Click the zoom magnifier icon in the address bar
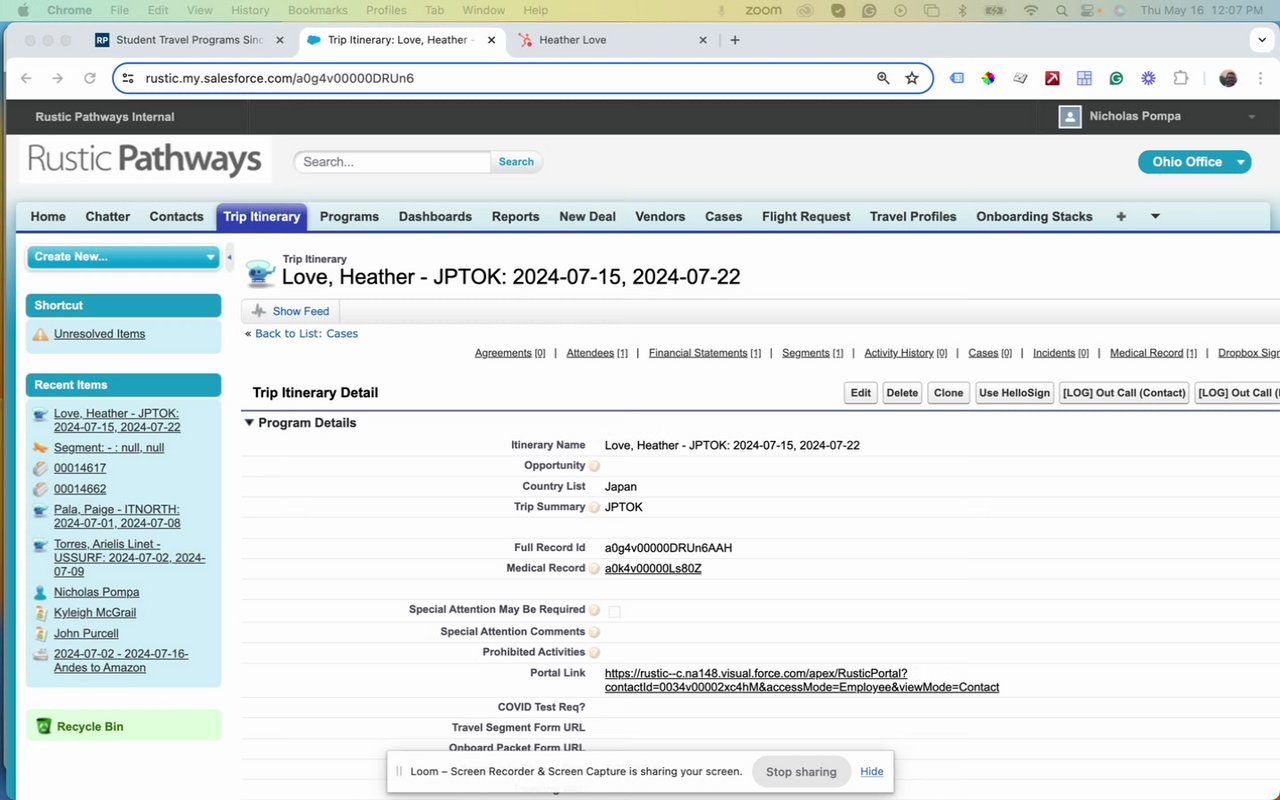1280x800 pixels. pyautogui.click(x=883, y=78)
